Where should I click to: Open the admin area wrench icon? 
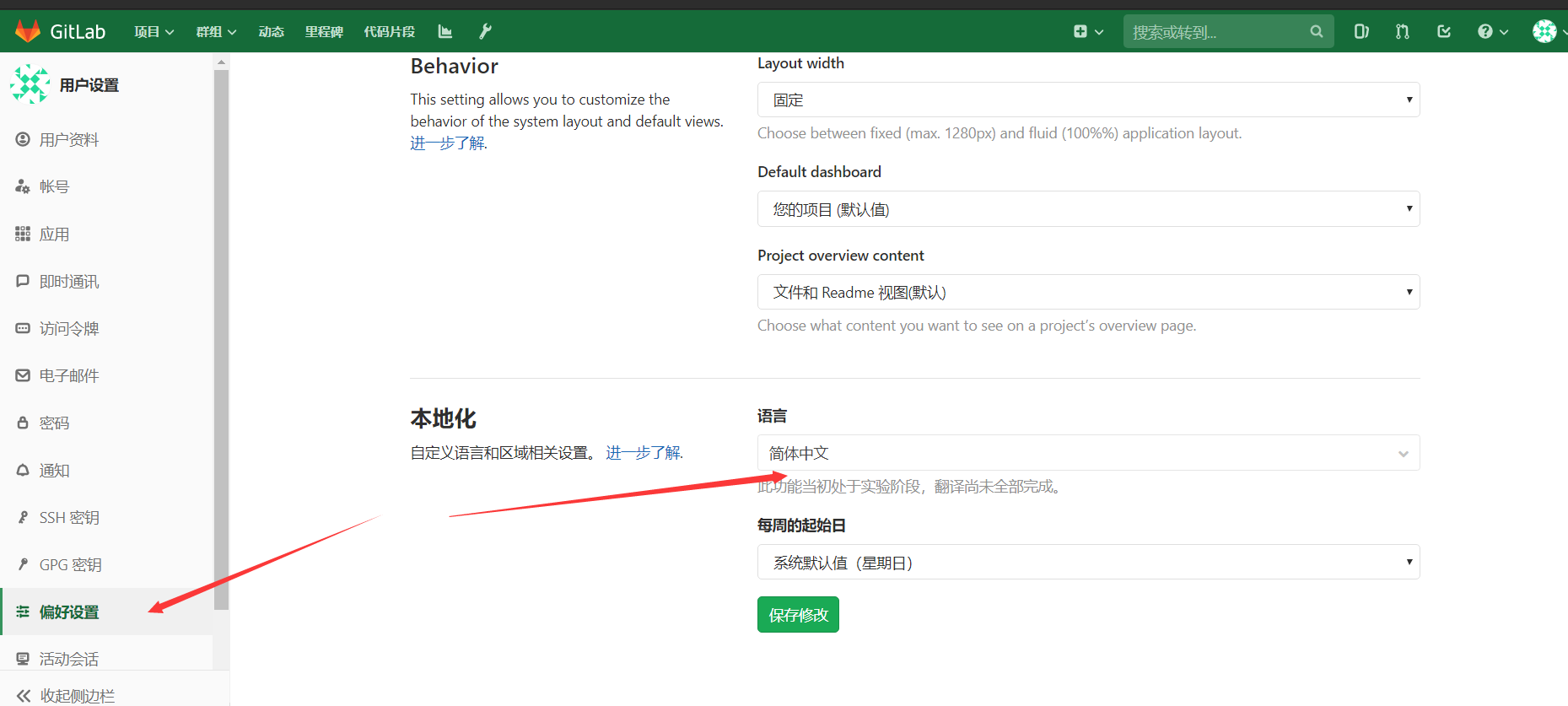click(x=485, y=31)
